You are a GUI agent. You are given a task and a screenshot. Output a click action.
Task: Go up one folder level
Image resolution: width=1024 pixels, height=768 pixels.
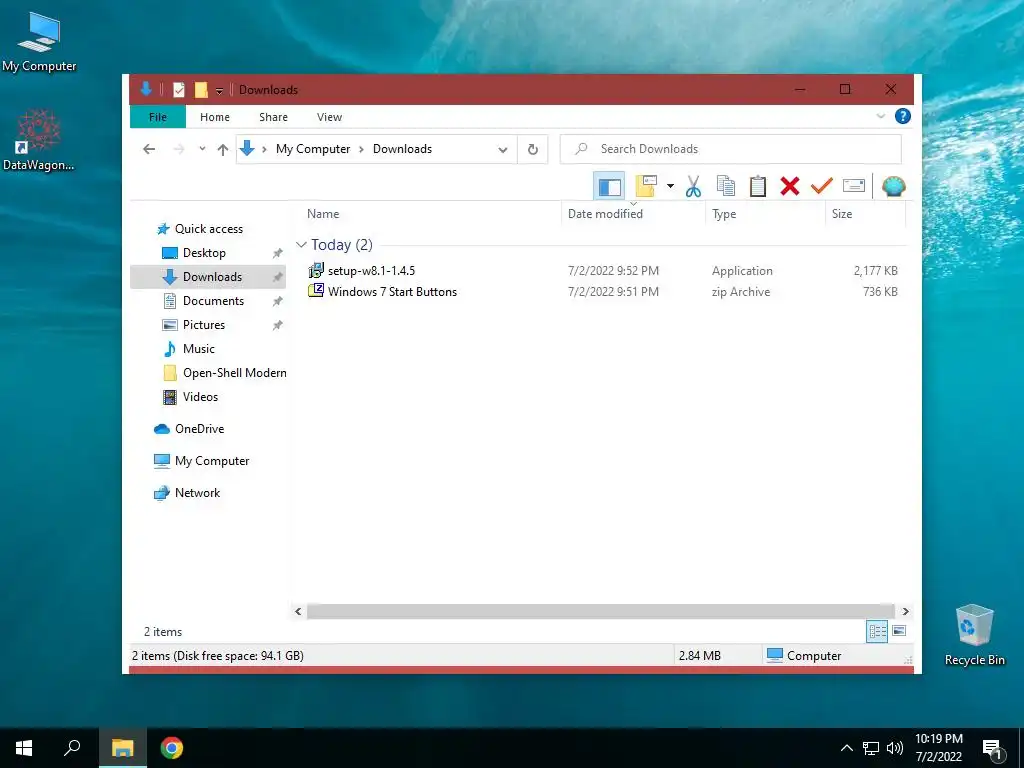223,150
